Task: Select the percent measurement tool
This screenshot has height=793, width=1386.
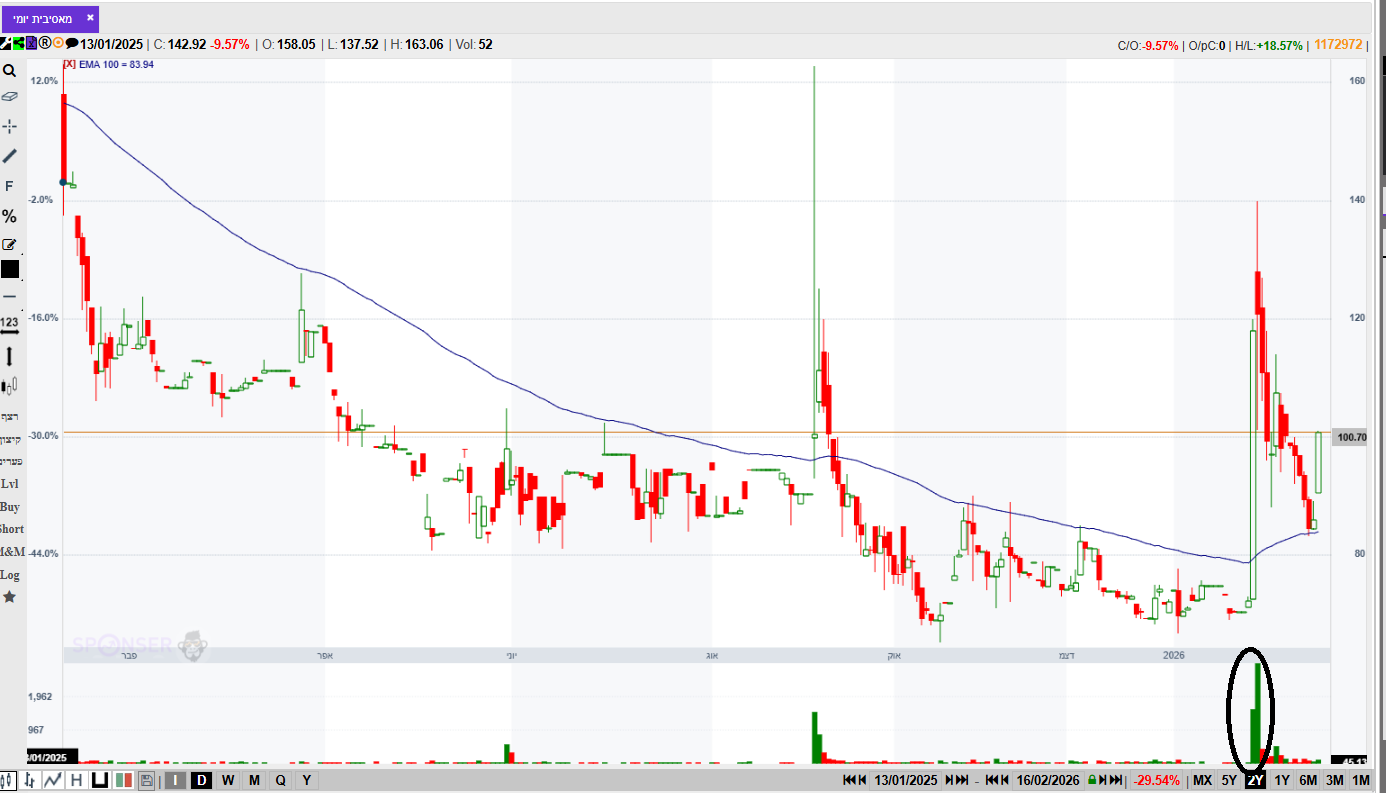Action: 9,216
